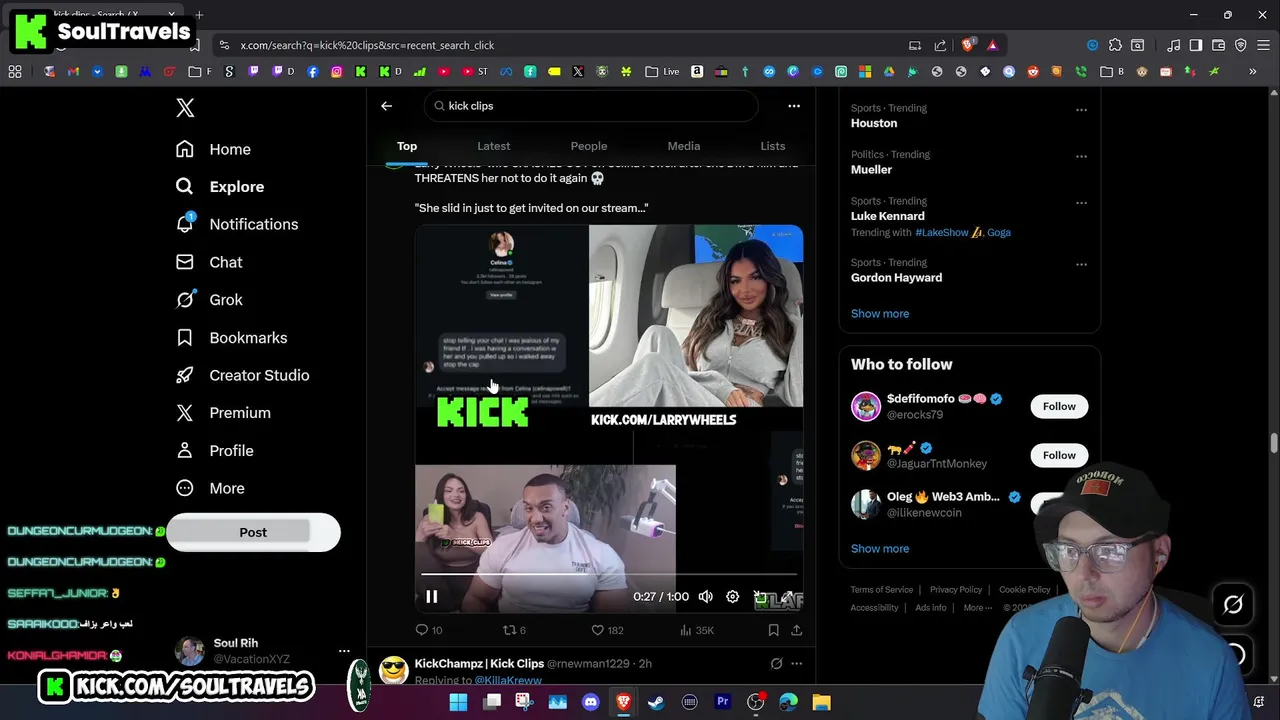Open Grok from the sidebar
This screenshot has height=720, width=1280.
pyautogui.click(x=209, y=300)
